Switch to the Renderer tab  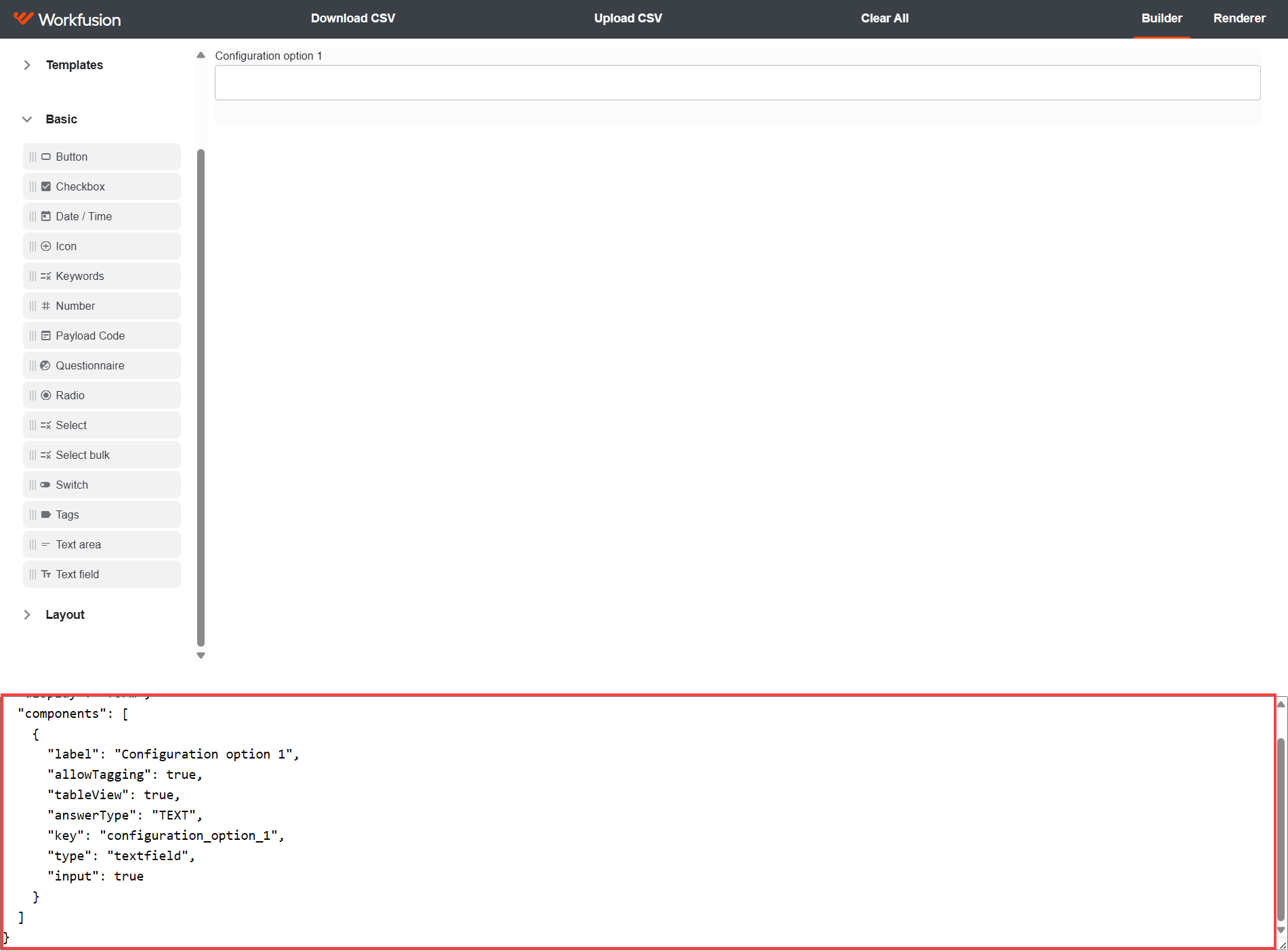pyautogui.click(x=1239, y=18)
